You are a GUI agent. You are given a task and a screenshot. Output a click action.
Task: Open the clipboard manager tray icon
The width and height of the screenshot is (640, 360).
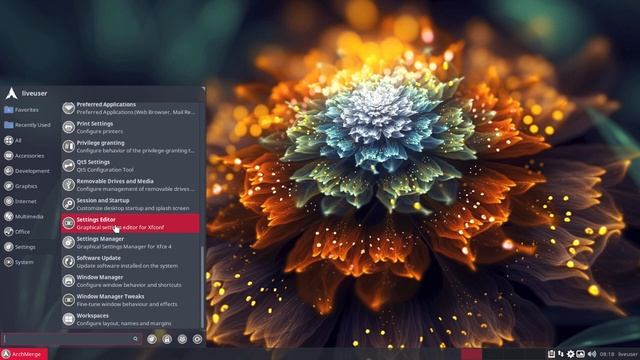coord(551,354)
